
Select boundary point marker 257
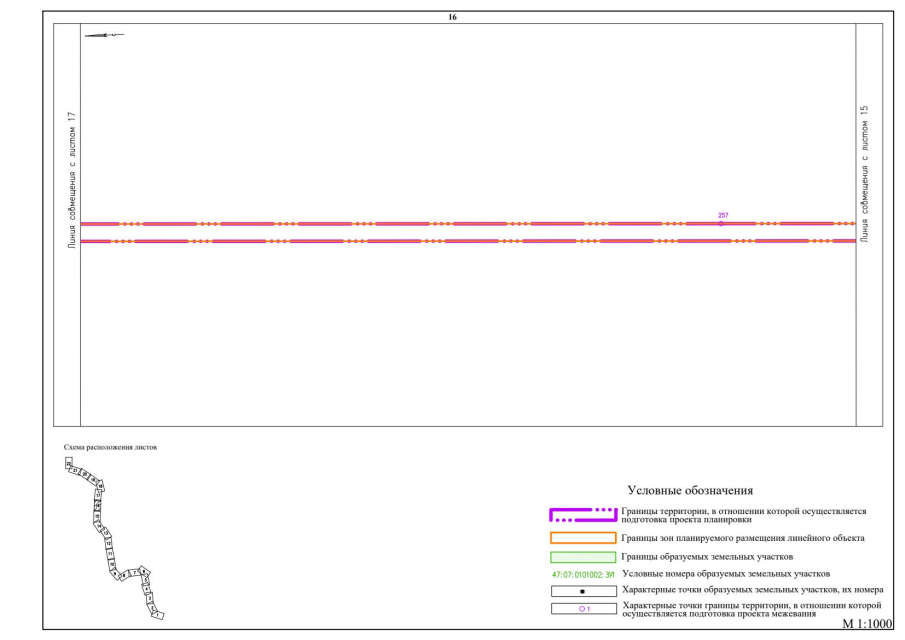pos(721,223)
